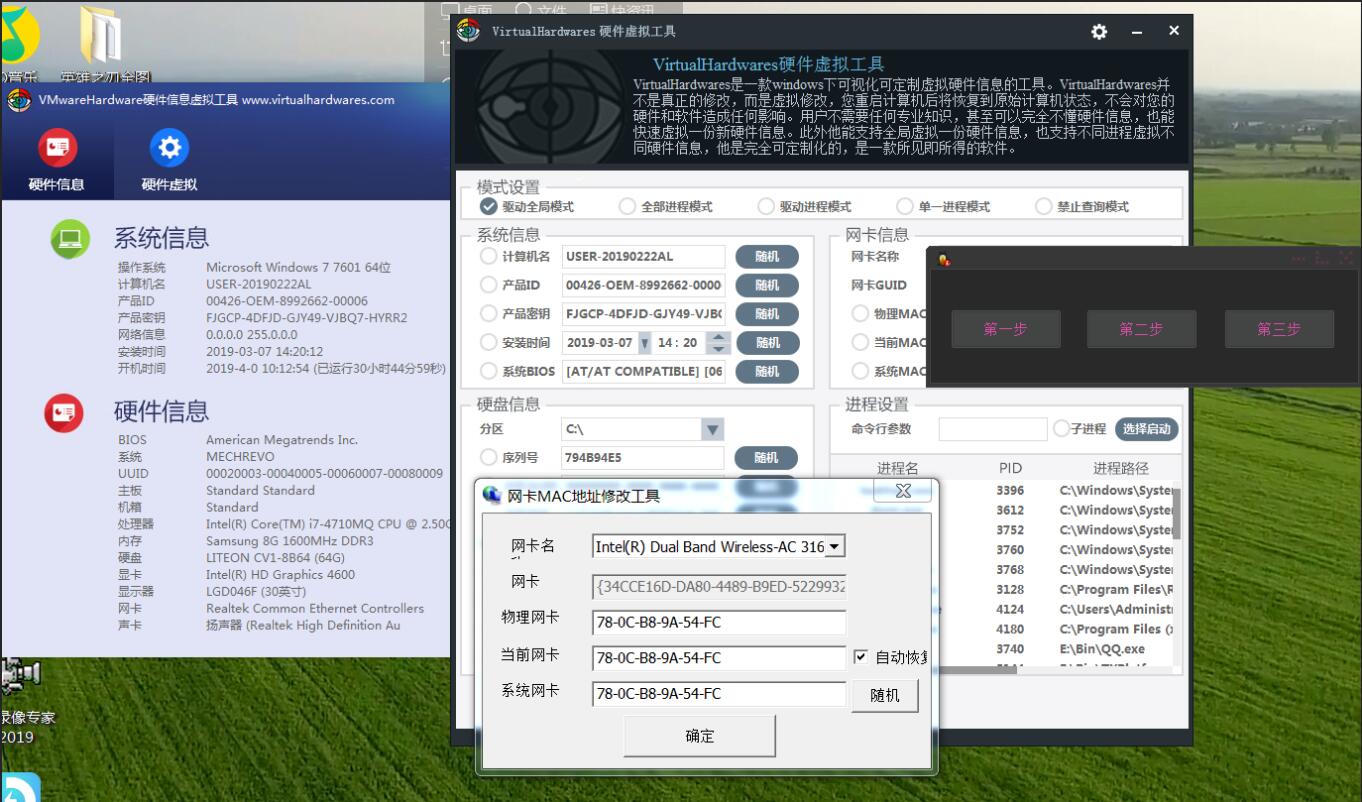Click the 第三步 button
1362x802 pixels.
tap(1279, 329)
